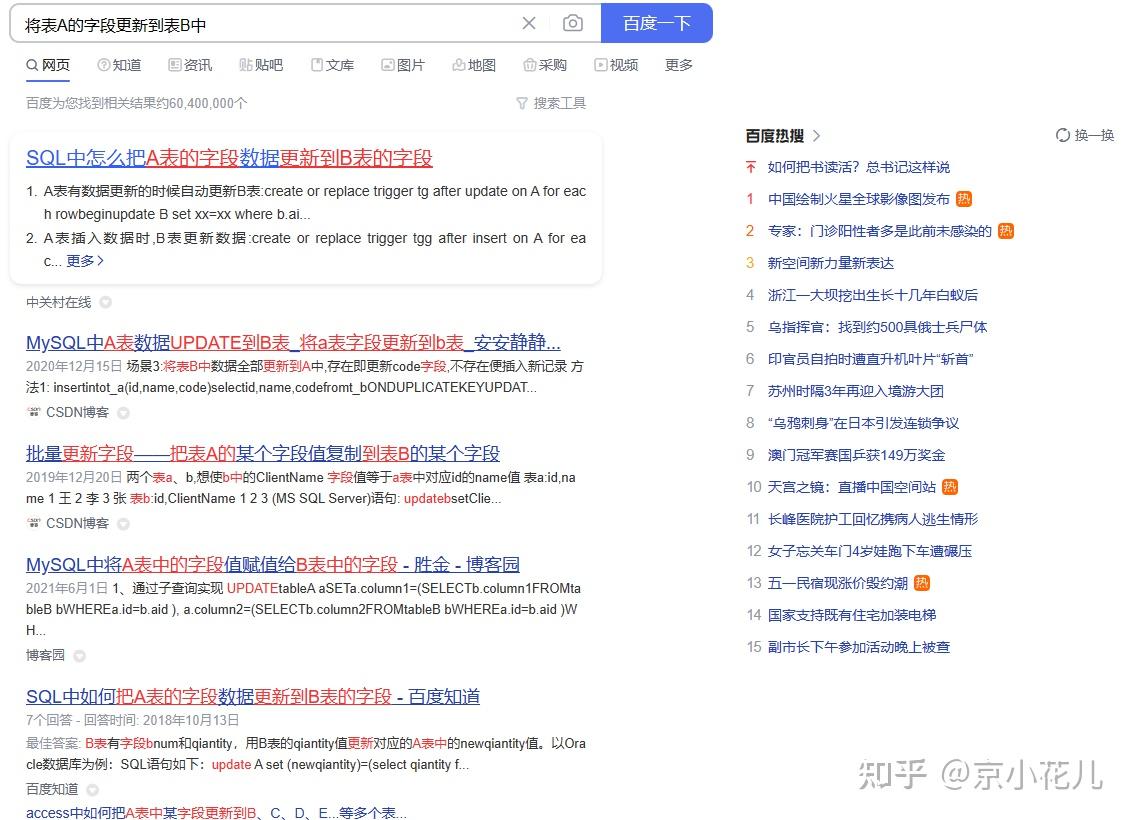Screen dimensions: 1131x820
Task: Open hot search 乌指挥官：找到约500具俄士兵尸体
Action: [x=877, y=327]
